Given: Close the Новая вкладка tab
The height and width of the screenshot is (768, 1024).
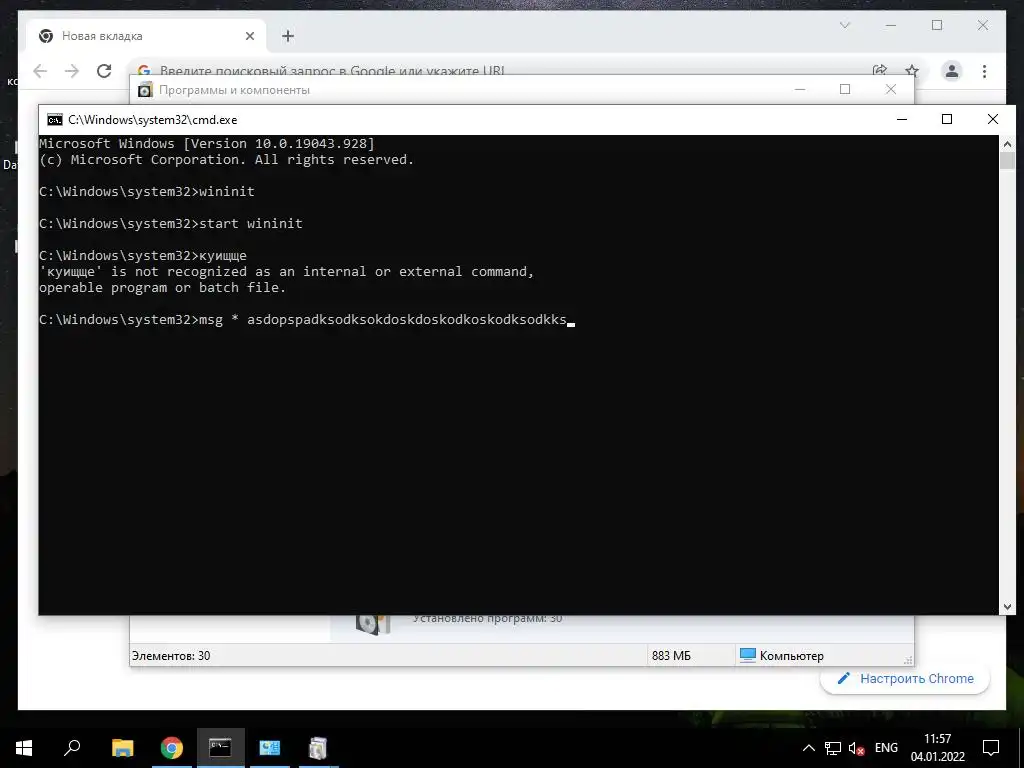Looking at the screenshot, I should (x=249, y=36).
